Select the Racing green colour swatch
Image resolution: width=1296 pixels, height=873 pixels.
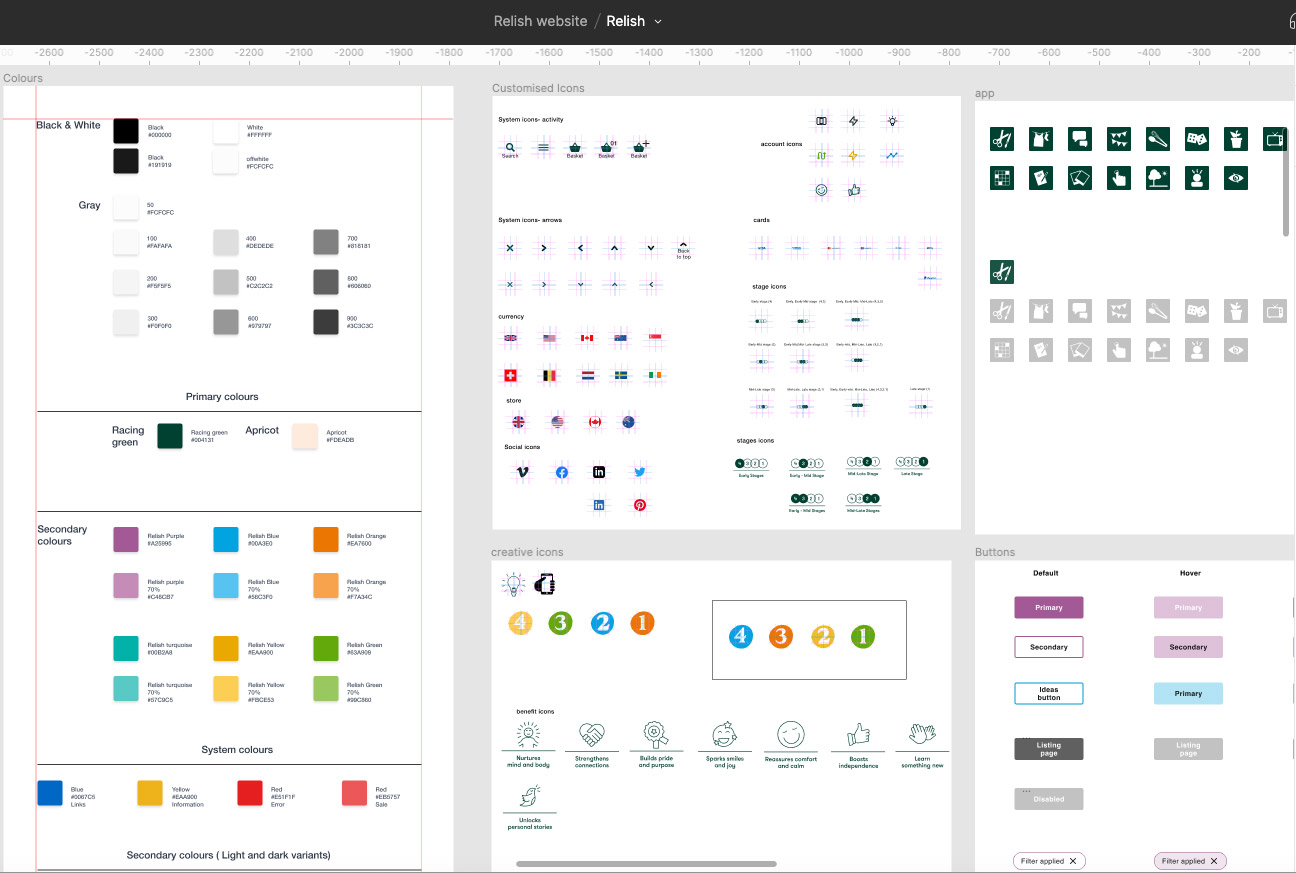coord(170,435)
